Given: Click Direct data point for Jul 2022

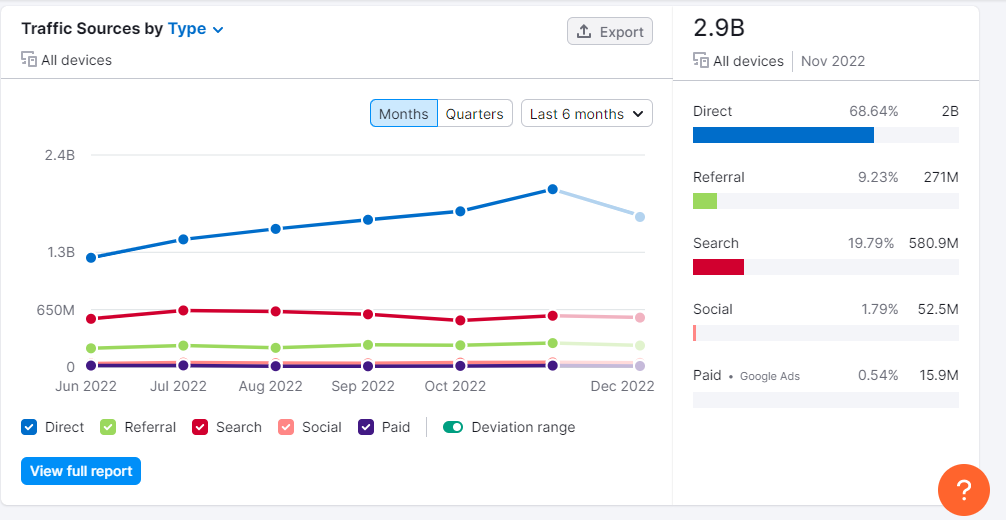Looking at the screenshot, I should point(183,239).
